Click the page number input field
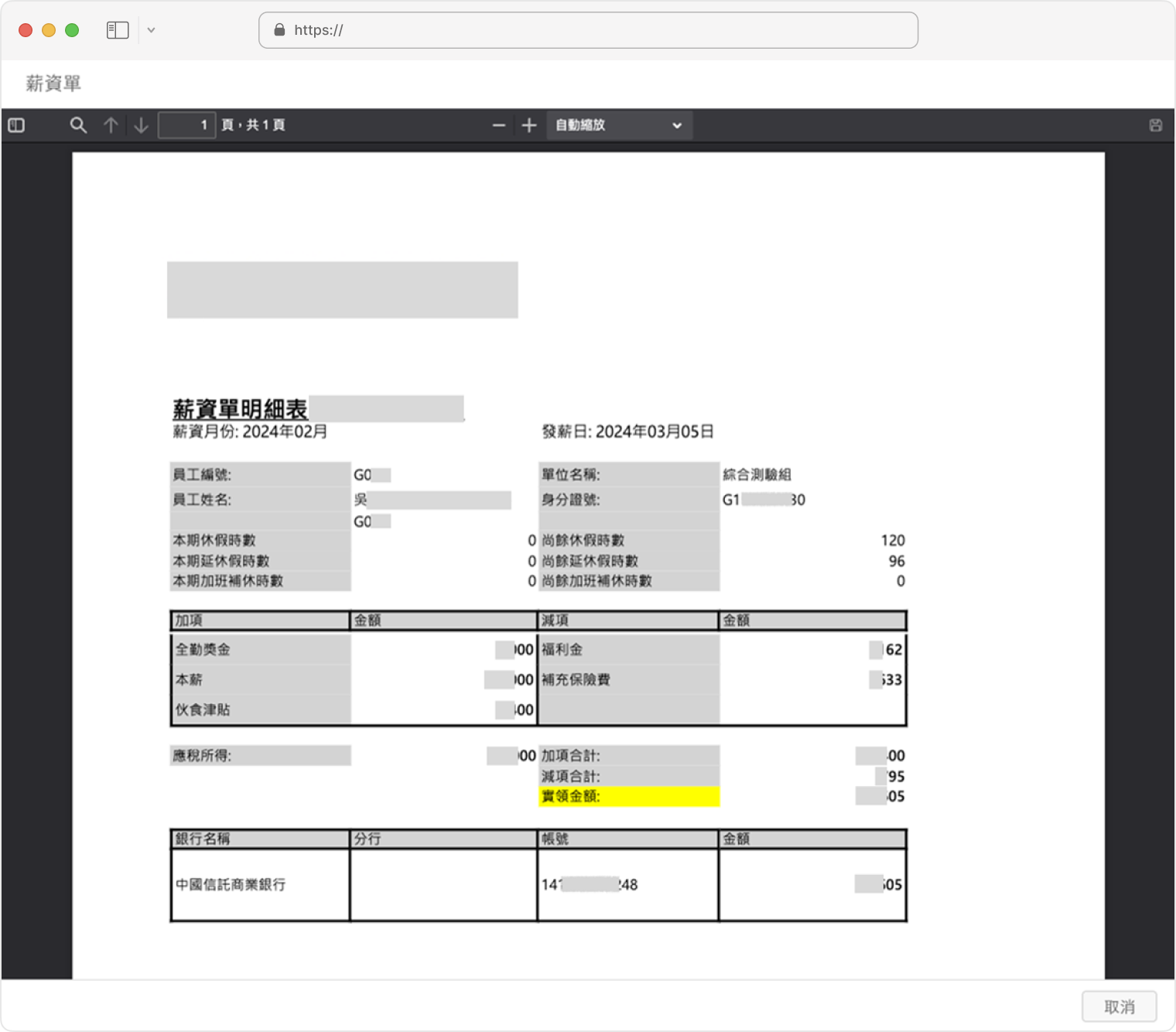The width and height of the screenshot is (1176, 1032). coord(186,125)
